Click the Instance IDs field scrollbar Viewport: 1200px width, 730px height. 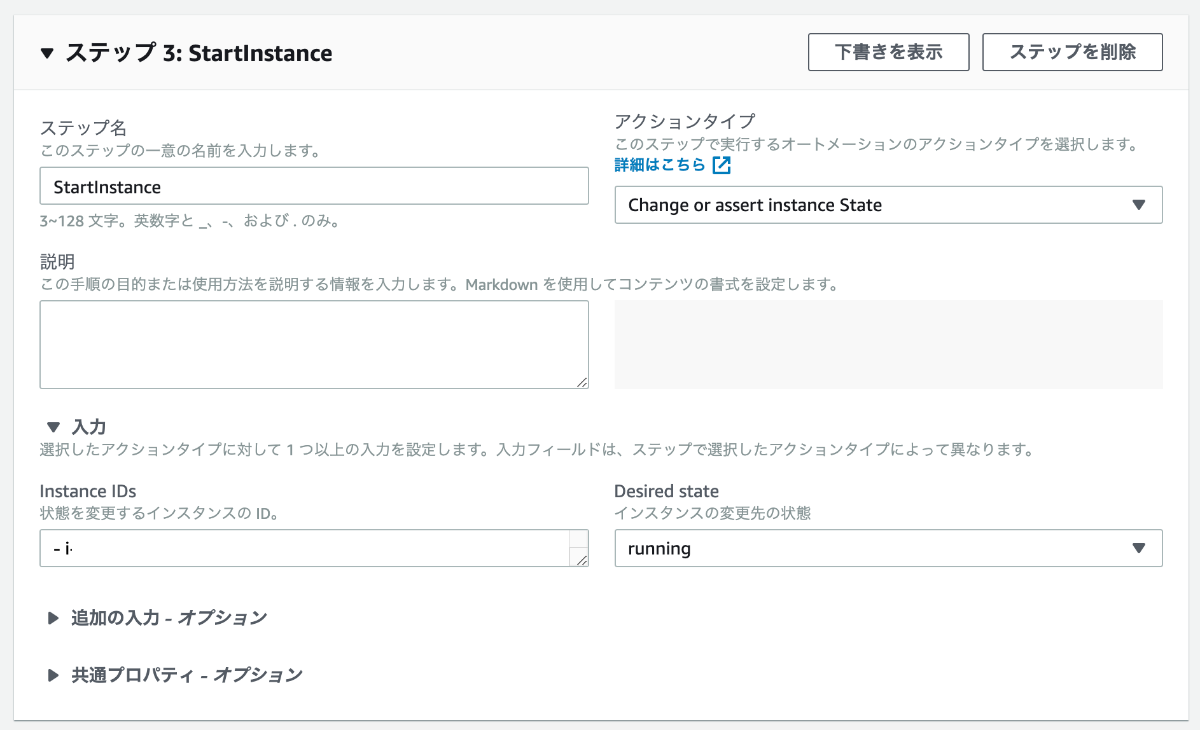579,541
